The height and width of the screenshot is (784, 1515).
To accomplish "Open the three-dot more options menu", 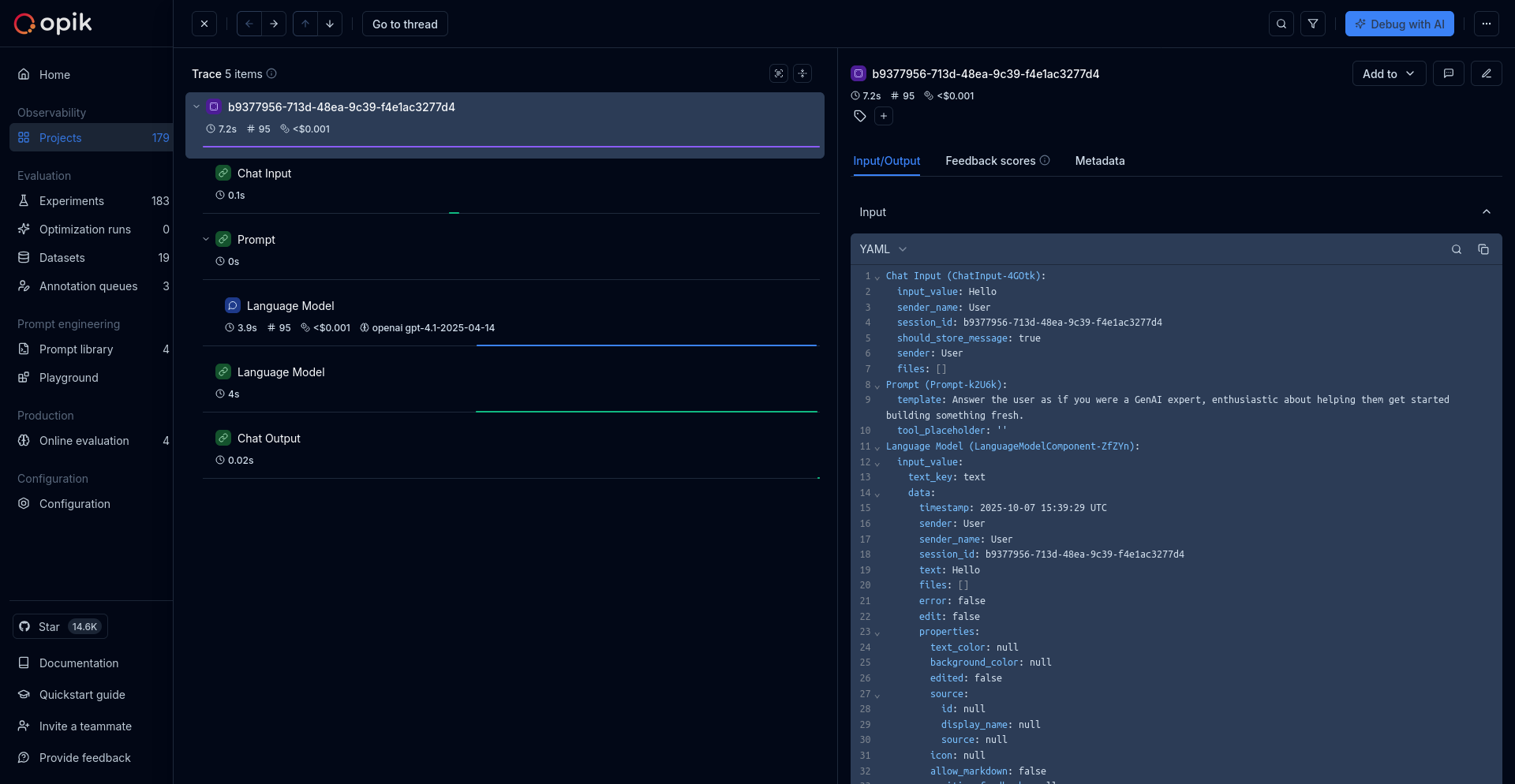I will pyautogui.click(x=1486, y=24).
